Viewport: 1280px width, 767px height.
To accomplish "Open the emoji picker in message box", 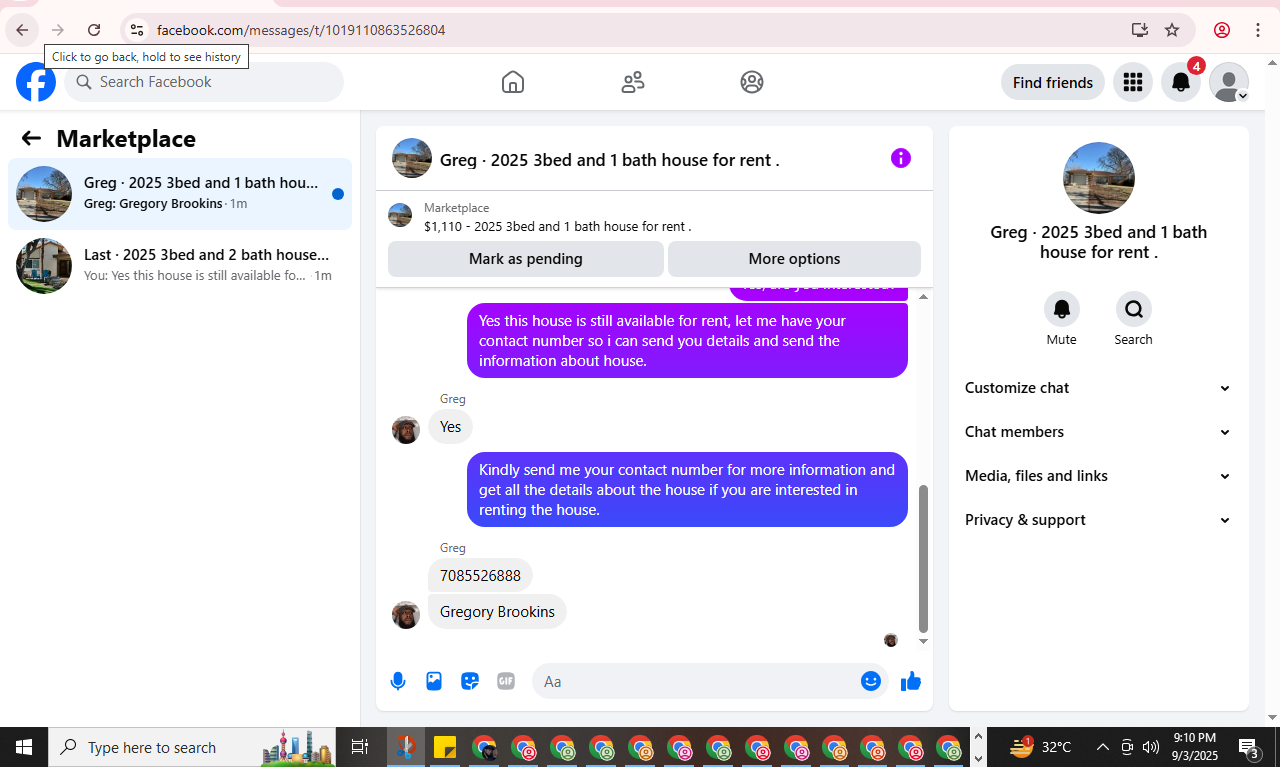I will [871, 681].
